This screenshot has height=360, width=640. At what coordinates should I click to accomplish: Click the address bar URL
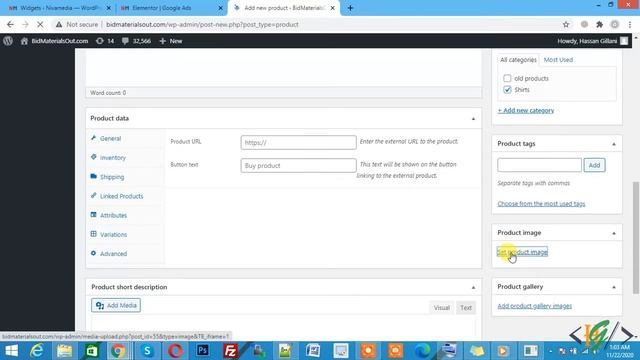[x=202, y=24]
